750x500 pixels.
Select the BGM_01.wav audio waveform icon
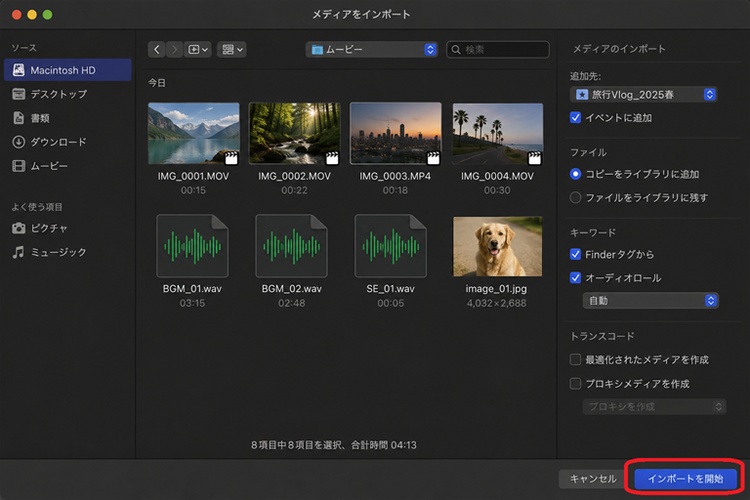pos(192,246)
